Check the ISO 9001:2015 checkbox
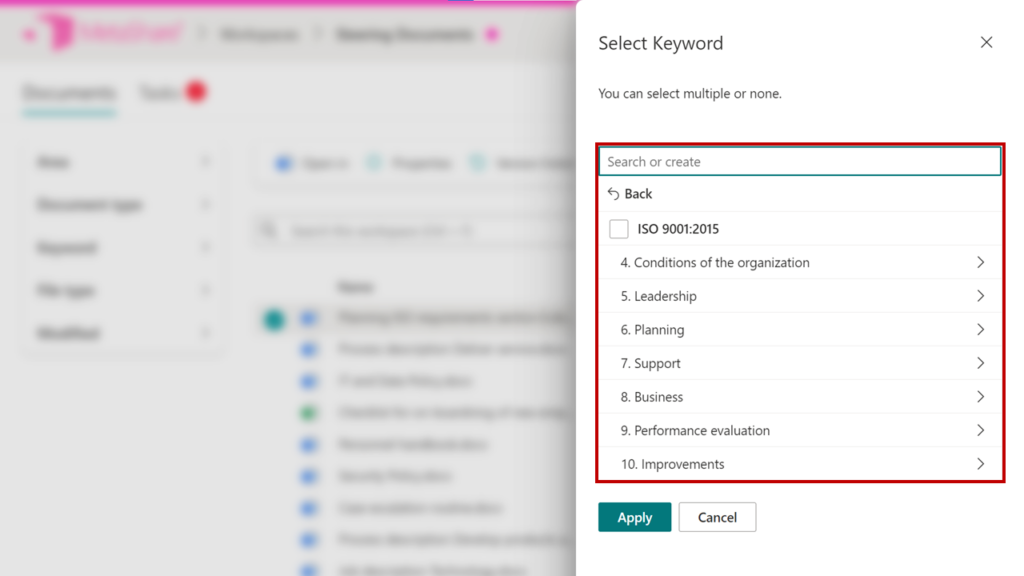 pyautogui.click(x=619, y=229)
